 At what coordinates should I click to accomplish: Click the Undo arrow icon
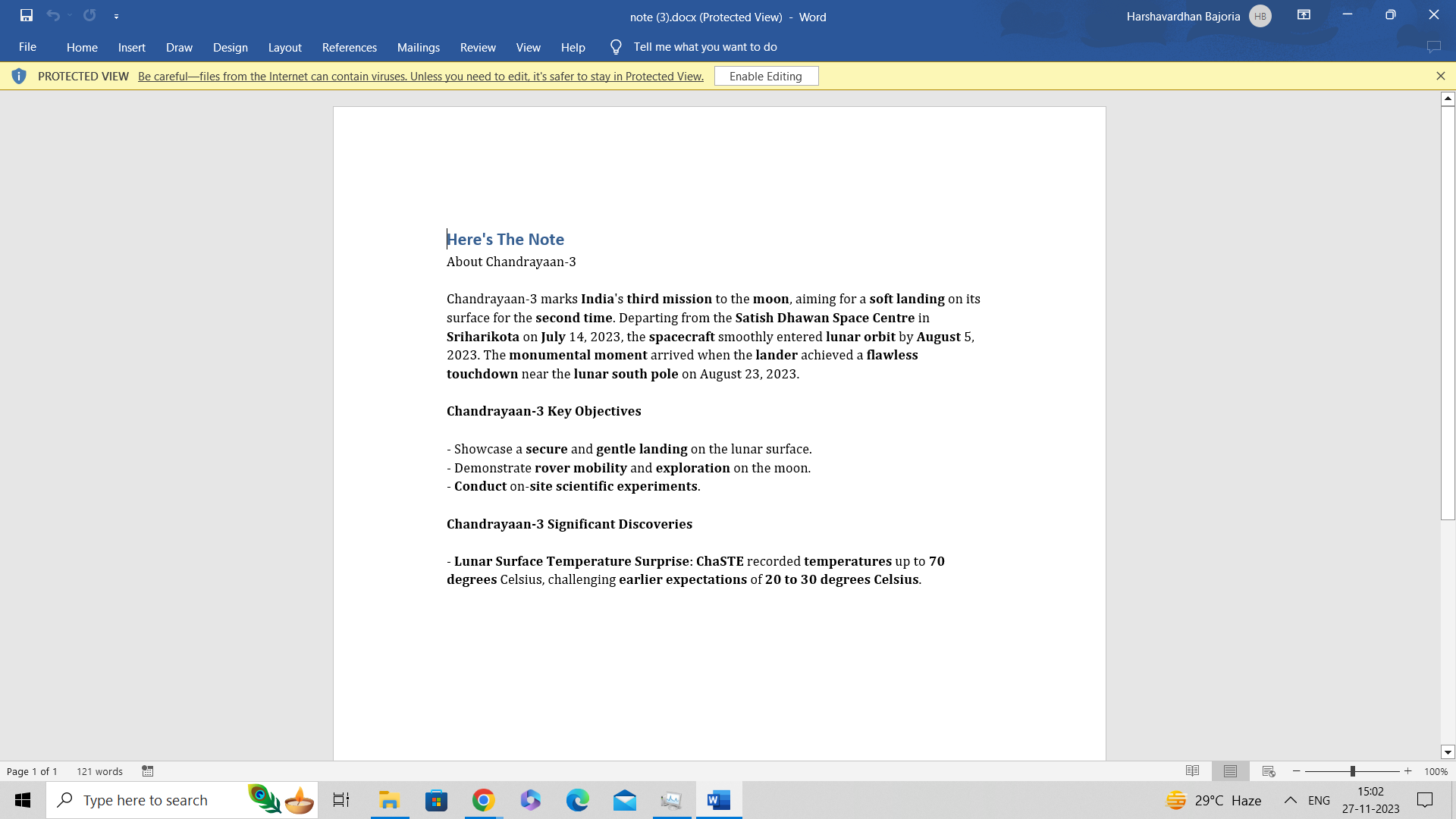52,15
